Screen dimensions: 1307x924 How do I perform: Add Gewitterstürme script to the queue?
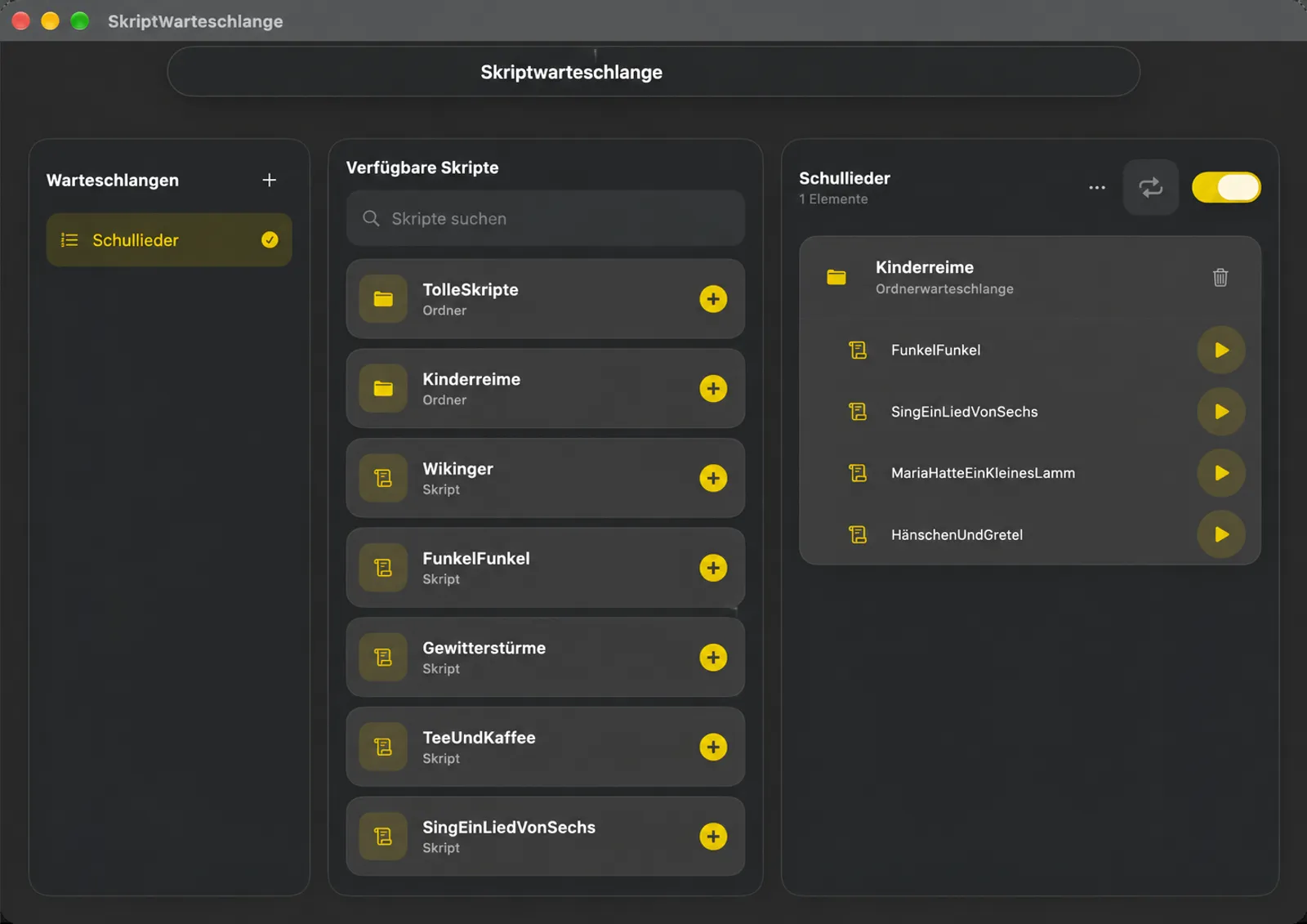tap(713, 658)
